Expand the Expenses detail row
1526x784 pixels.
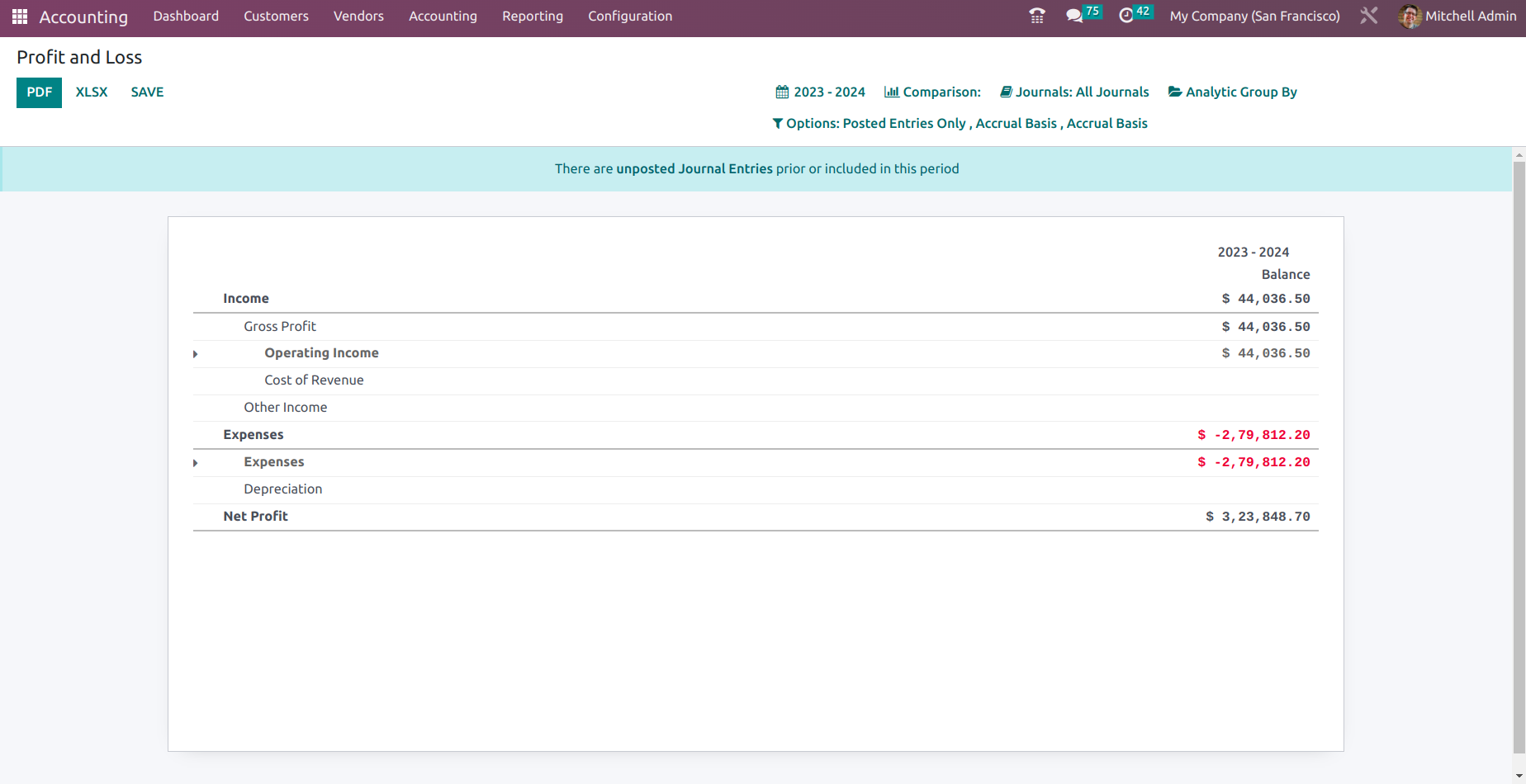pos(196,462)
